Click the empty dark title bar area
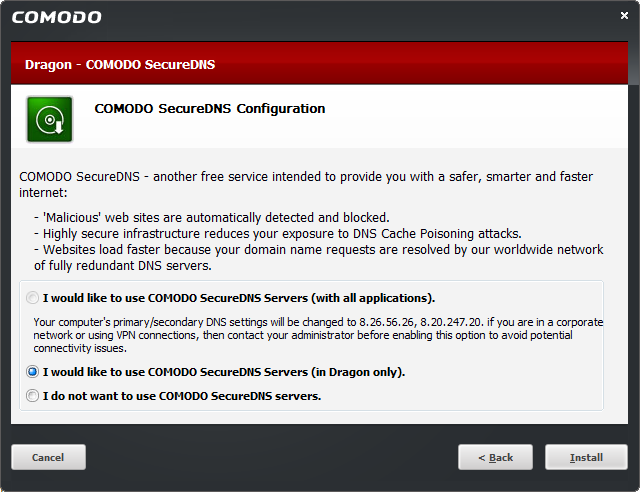Screen dimensions: 640x492 click(x=350, y=16)
